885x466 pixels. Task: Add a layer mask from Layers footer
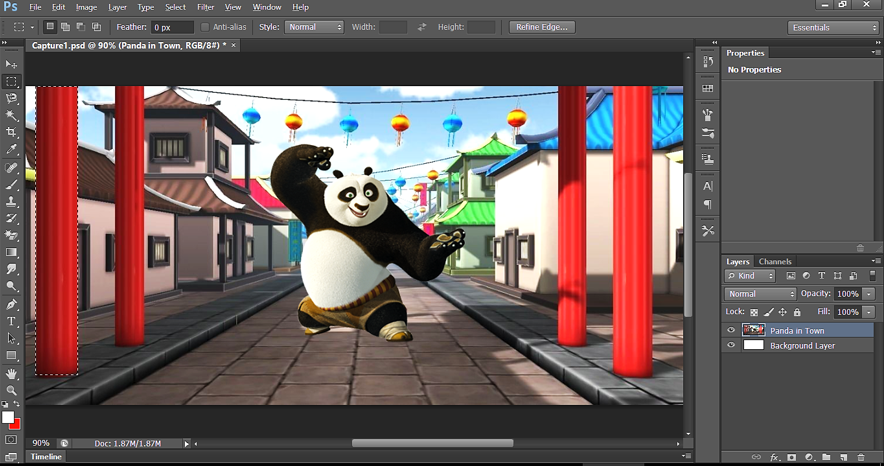(x=792, y=457)
